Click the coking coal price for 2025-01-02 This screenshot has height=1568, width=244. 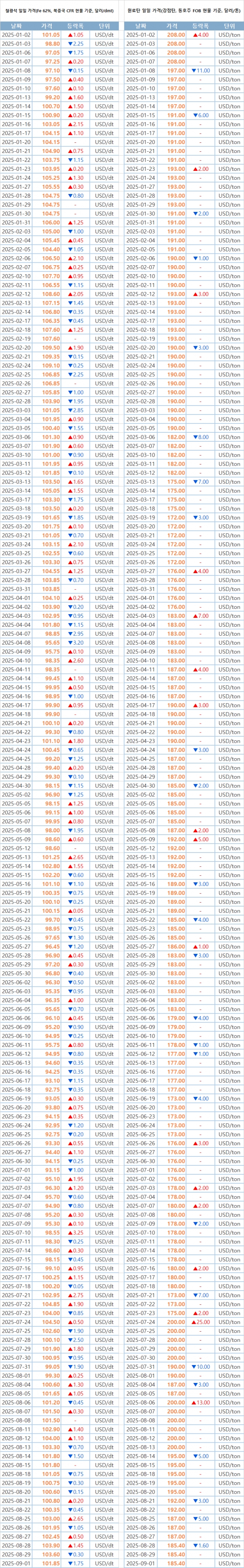(176, 35)
